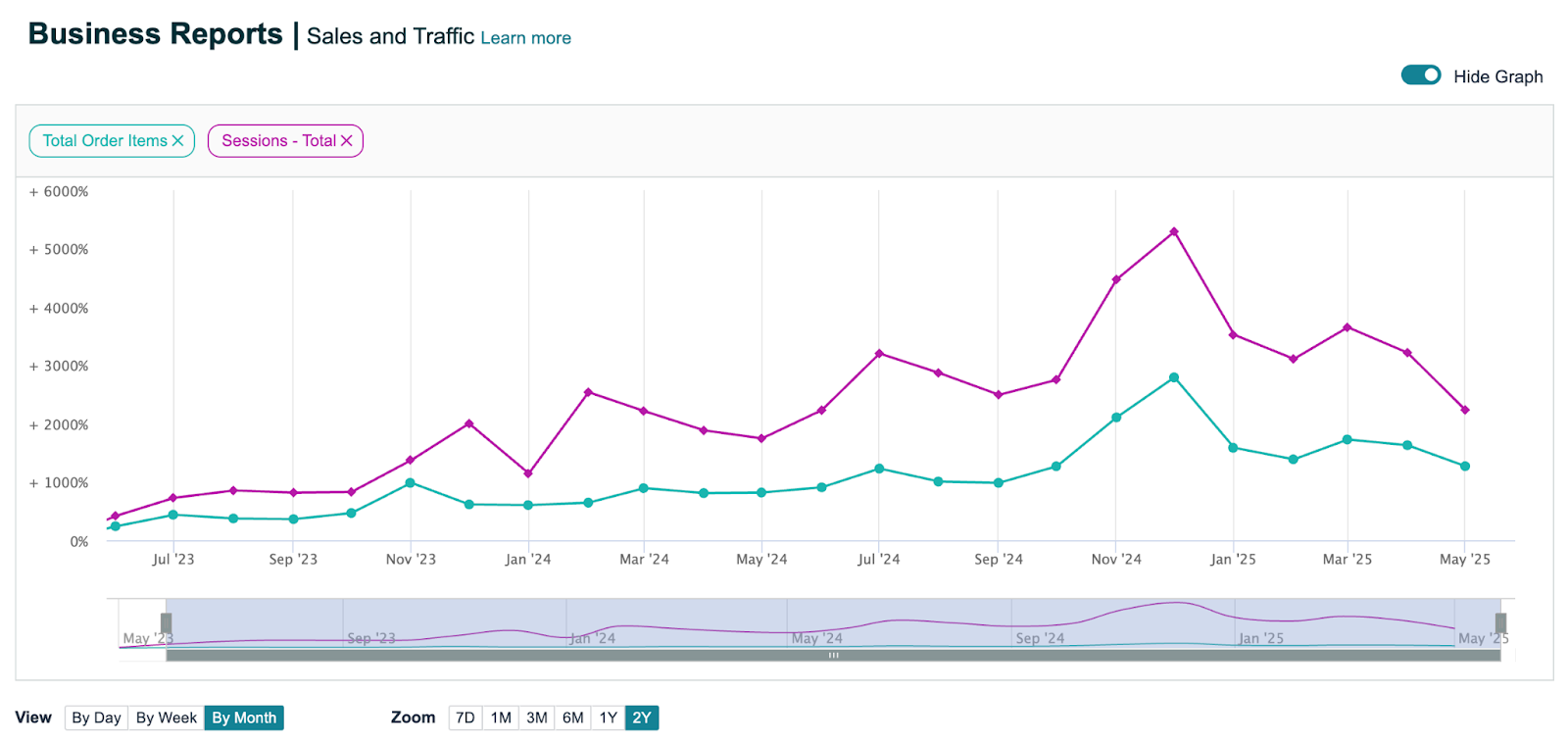Screen dimensions: 1568x743
Task: Click the 'Nov '24' x-axis label
Action: click(1116, 560)
